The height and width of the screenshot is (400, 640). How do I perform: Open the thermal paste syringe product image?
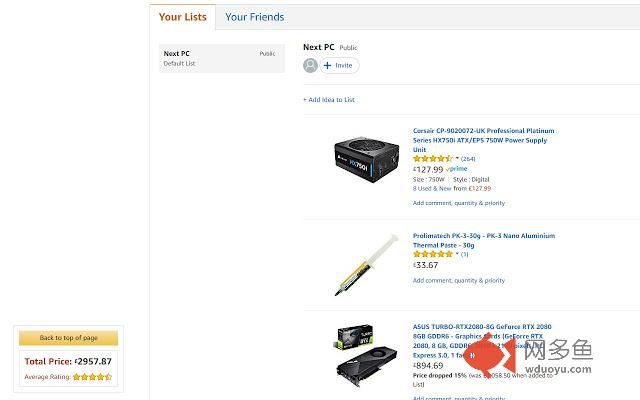[367, 260]
